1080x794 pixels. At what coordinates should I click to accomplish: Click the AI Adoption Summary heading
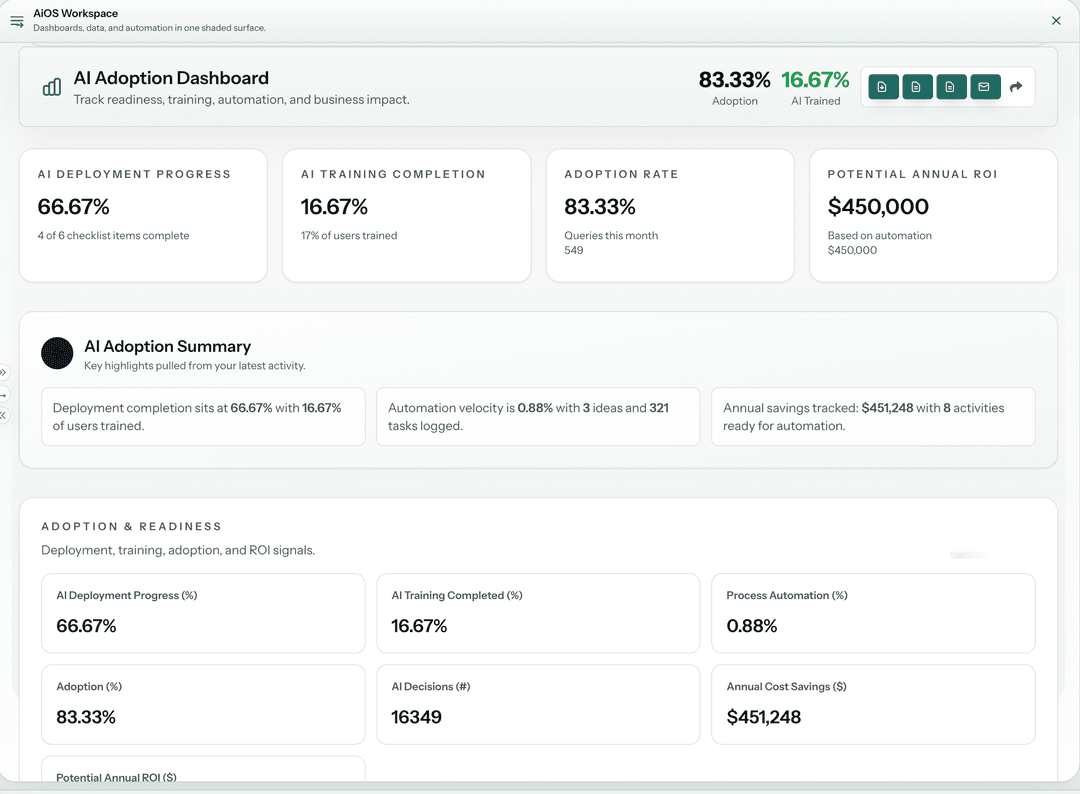tap(167, 346)
